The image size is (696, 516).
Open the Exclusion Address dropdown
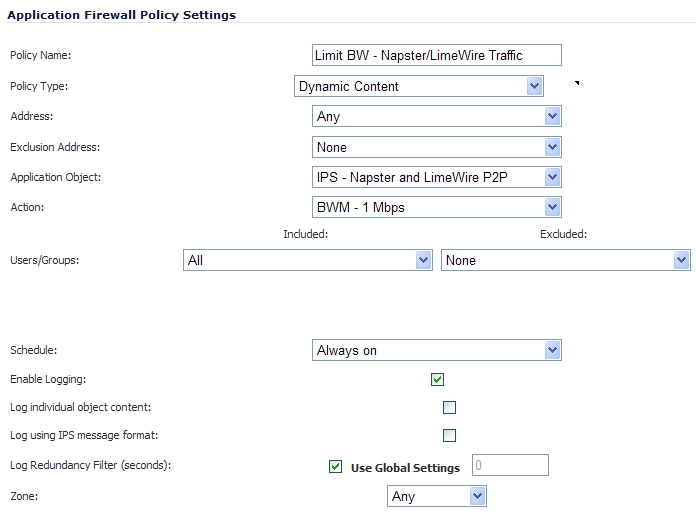(436, 147)
